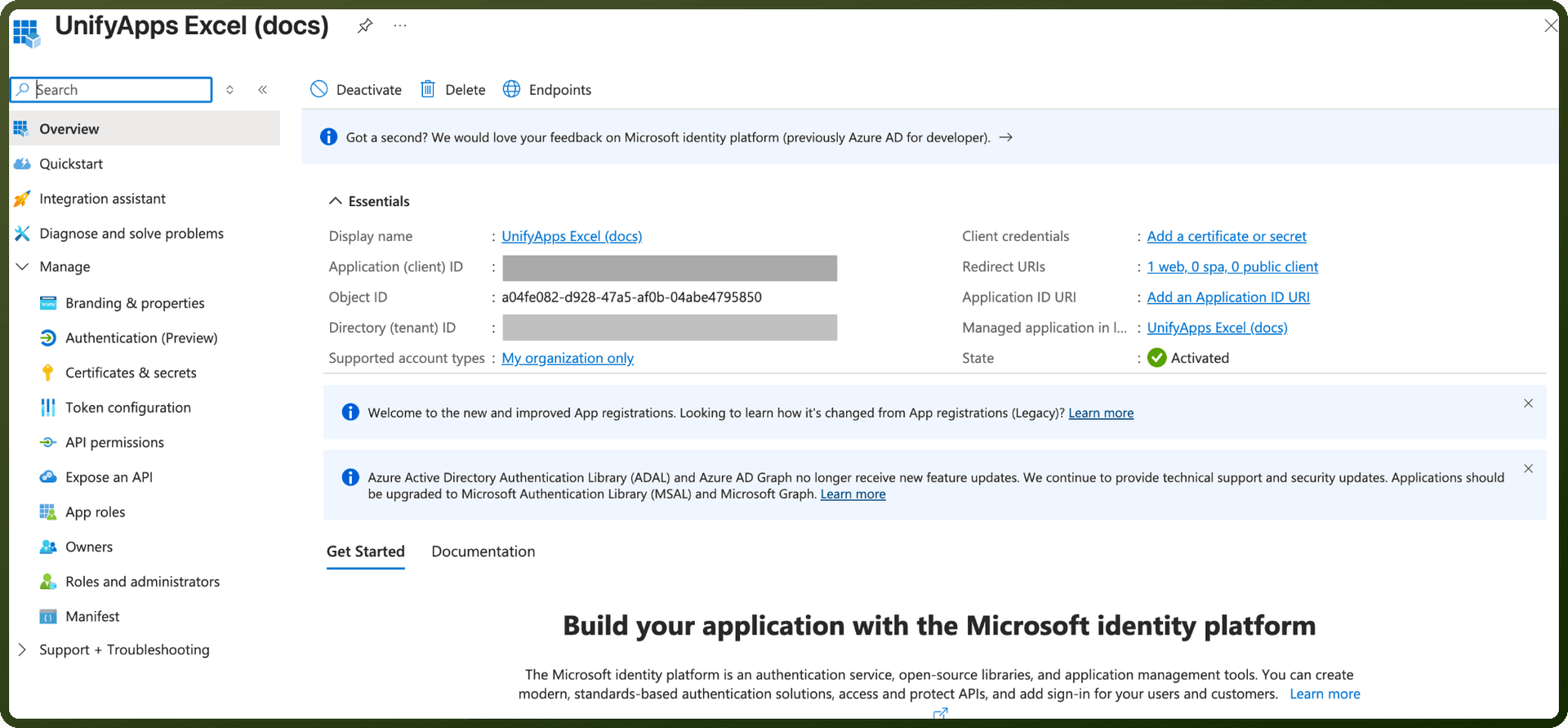Click Add a certificate or secret link
Screen dimensions: 1568x728
[x=1227, y=236]
